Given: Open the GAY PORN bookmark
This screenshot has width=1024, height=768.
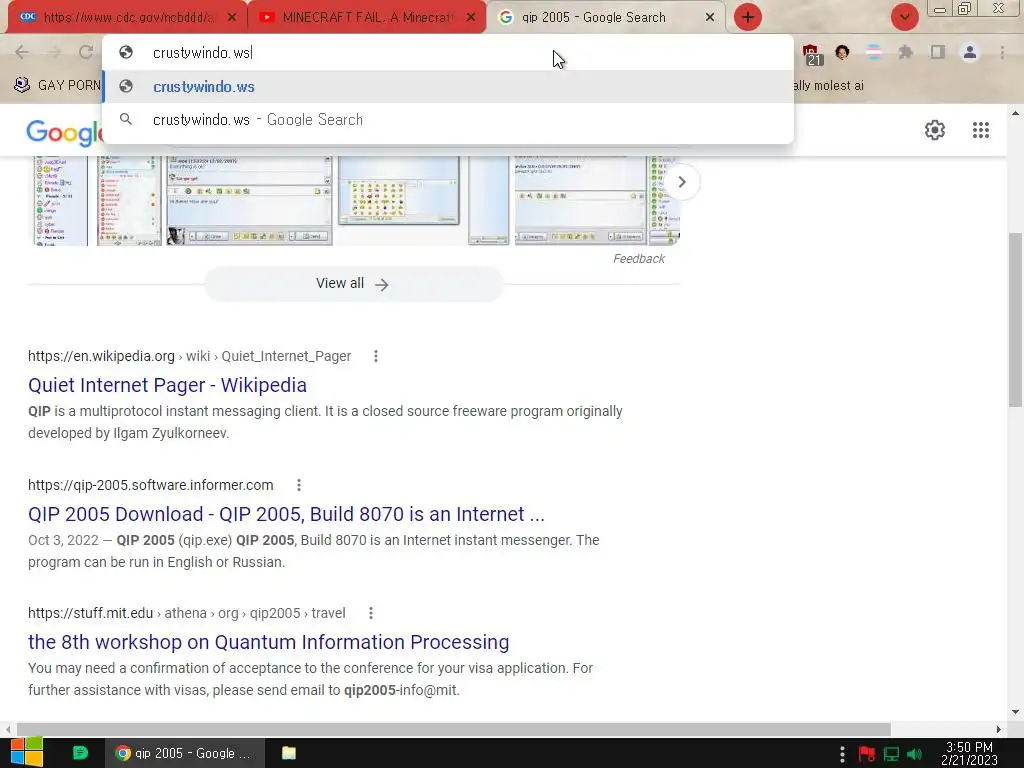Looking at the screenshot, I should (x=57, y=85).
